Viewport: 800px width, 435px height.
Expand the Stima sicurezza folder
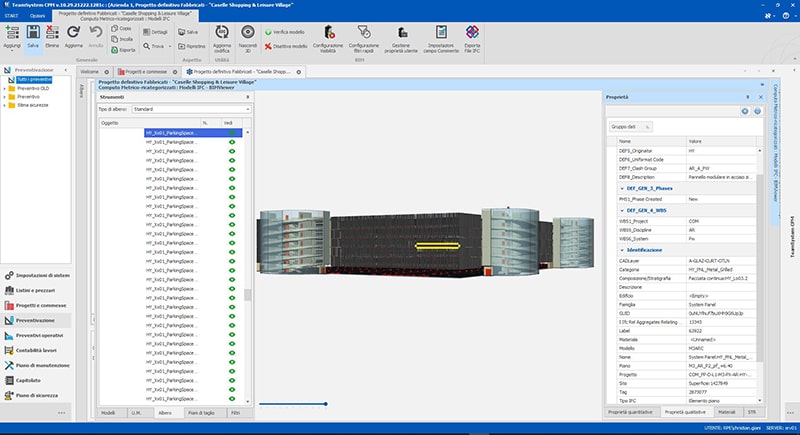pyautogui.click(x=5, y=105)
